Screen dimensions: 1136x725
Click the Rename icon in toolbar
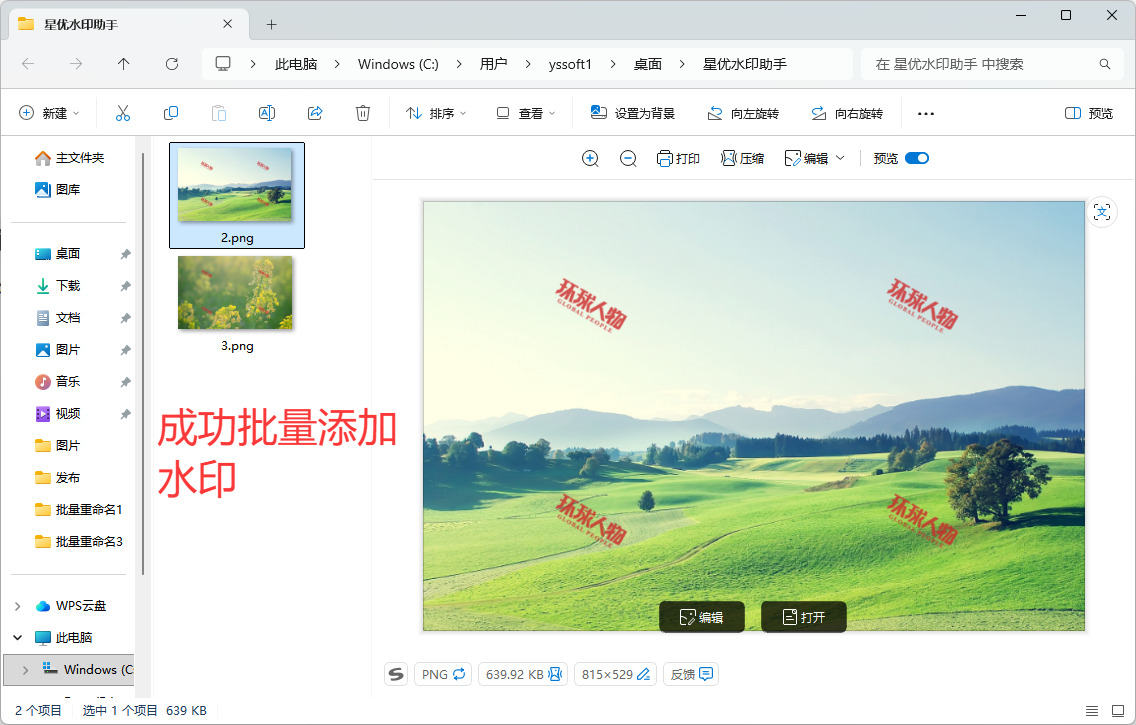(x=267, y=113)
